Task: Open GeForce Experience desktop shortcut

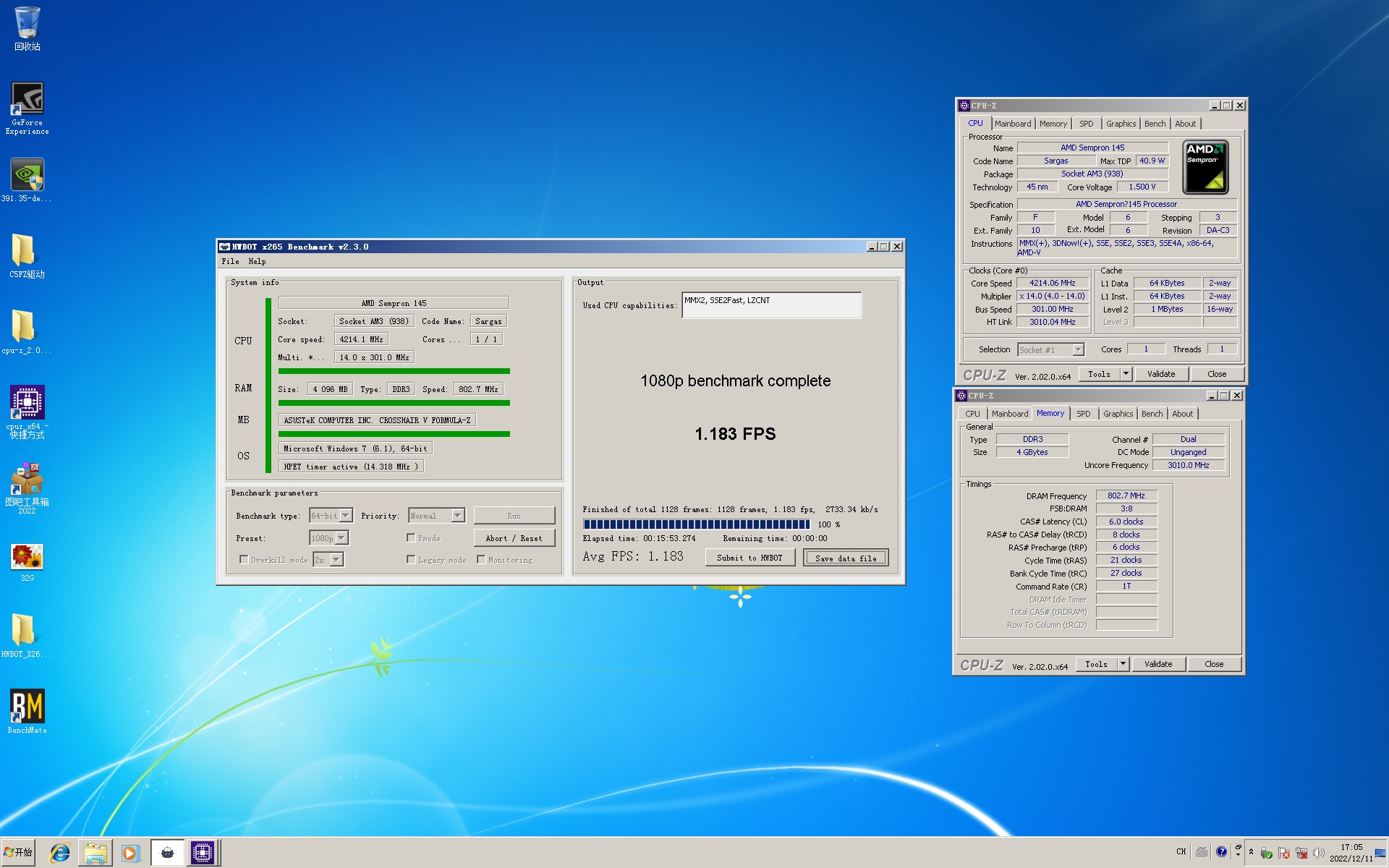Action: (x=27, y=109)
